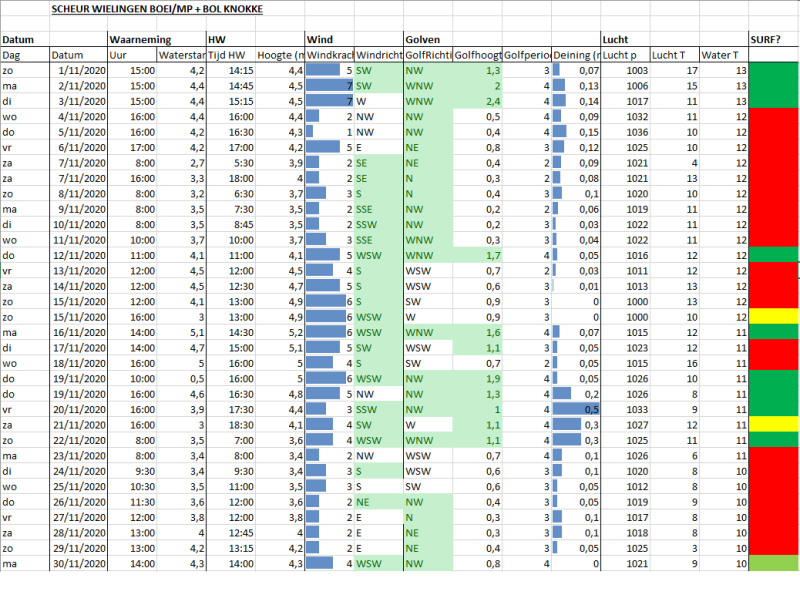This screenshot has width=800, height=615.
Task: Select wave height 1,7 on 12/11/2020
Action: [x=477, y=255]
